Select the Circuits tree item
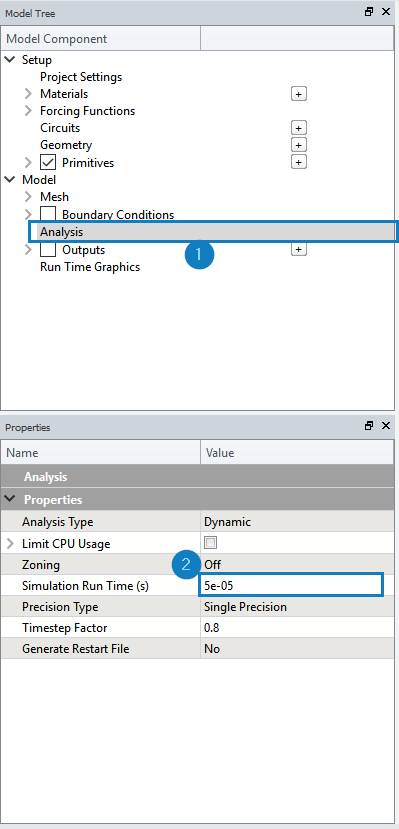 click(x=60, y=128)
